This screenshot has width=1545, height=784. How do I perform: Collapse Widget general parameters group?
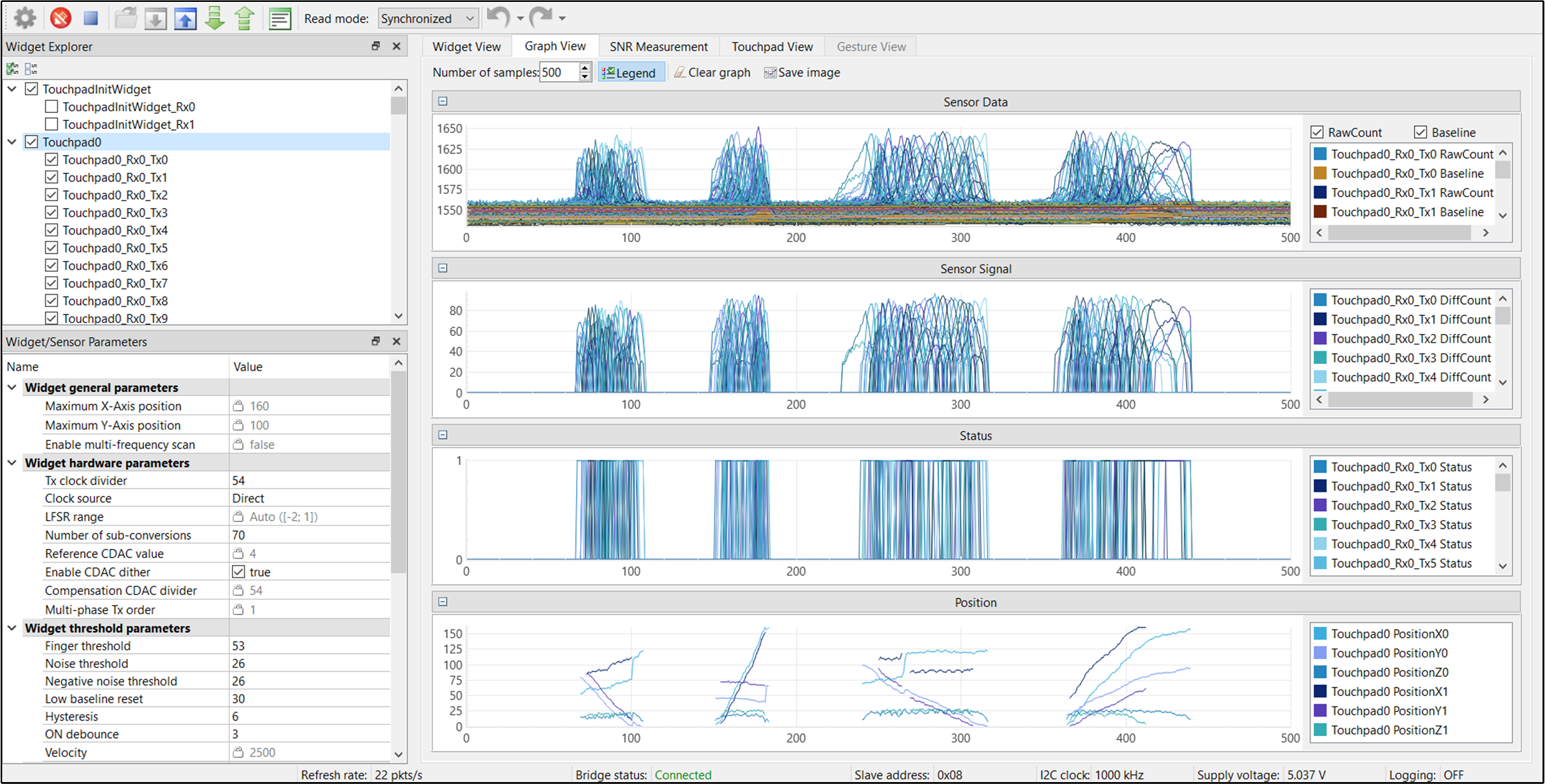(12, 387)
